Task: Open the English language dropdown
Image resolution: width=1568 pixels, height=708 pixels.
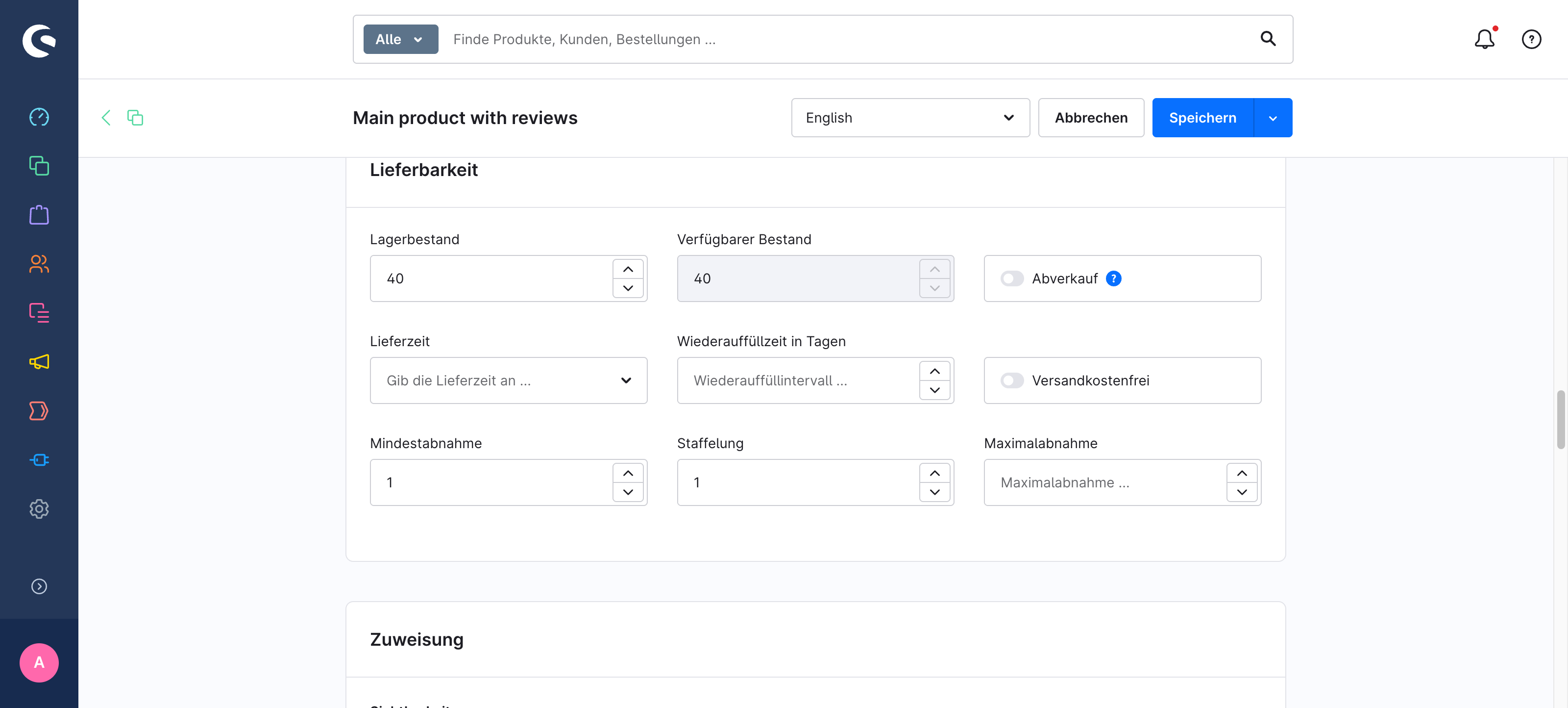Action: click(x=910, y=118)
